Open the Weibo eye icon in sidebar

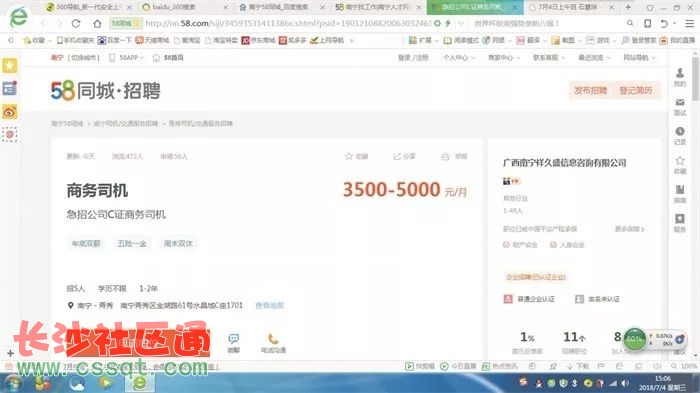[x=10, y=112]
